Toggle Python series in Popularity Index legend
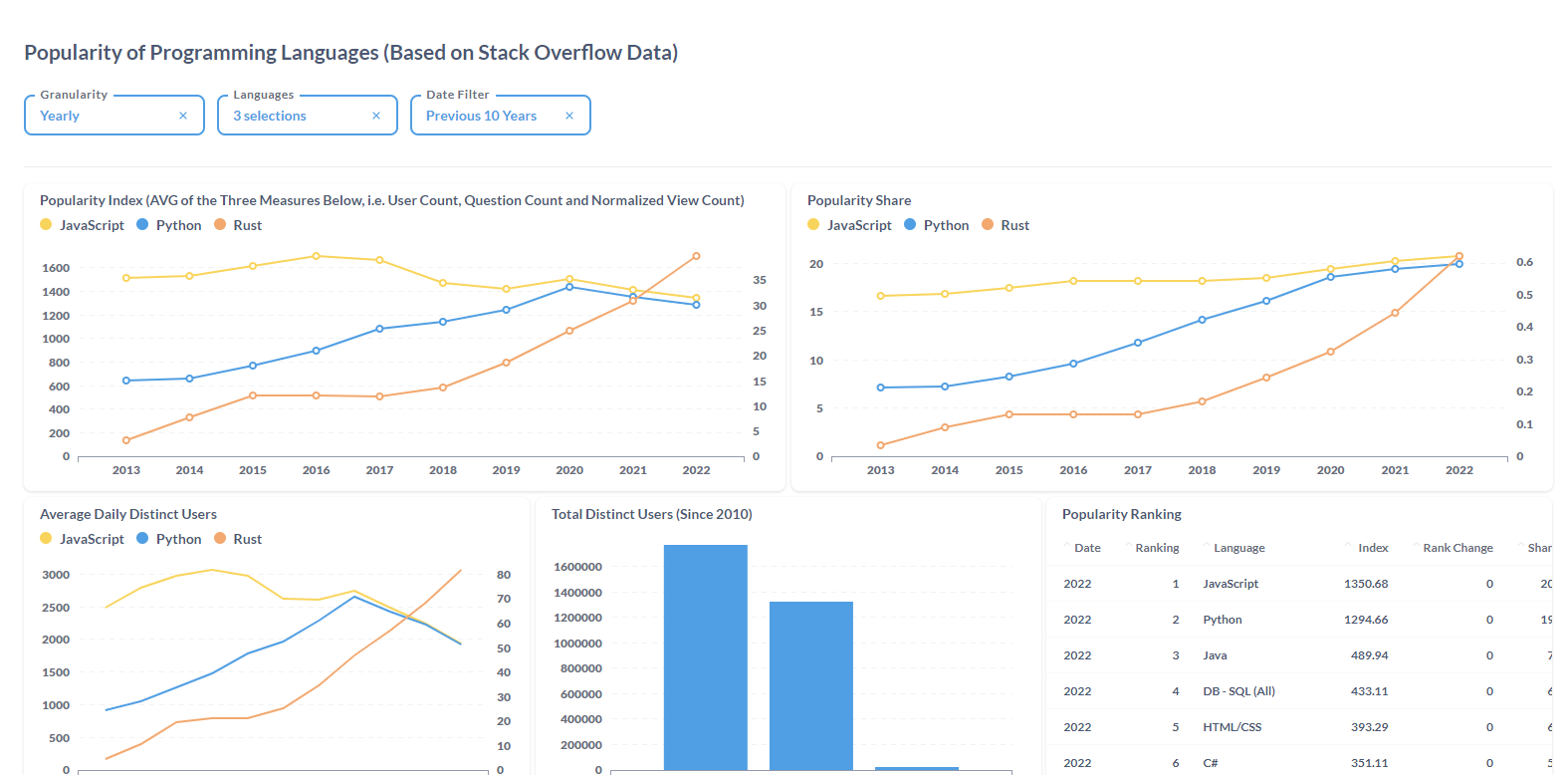 169,225
